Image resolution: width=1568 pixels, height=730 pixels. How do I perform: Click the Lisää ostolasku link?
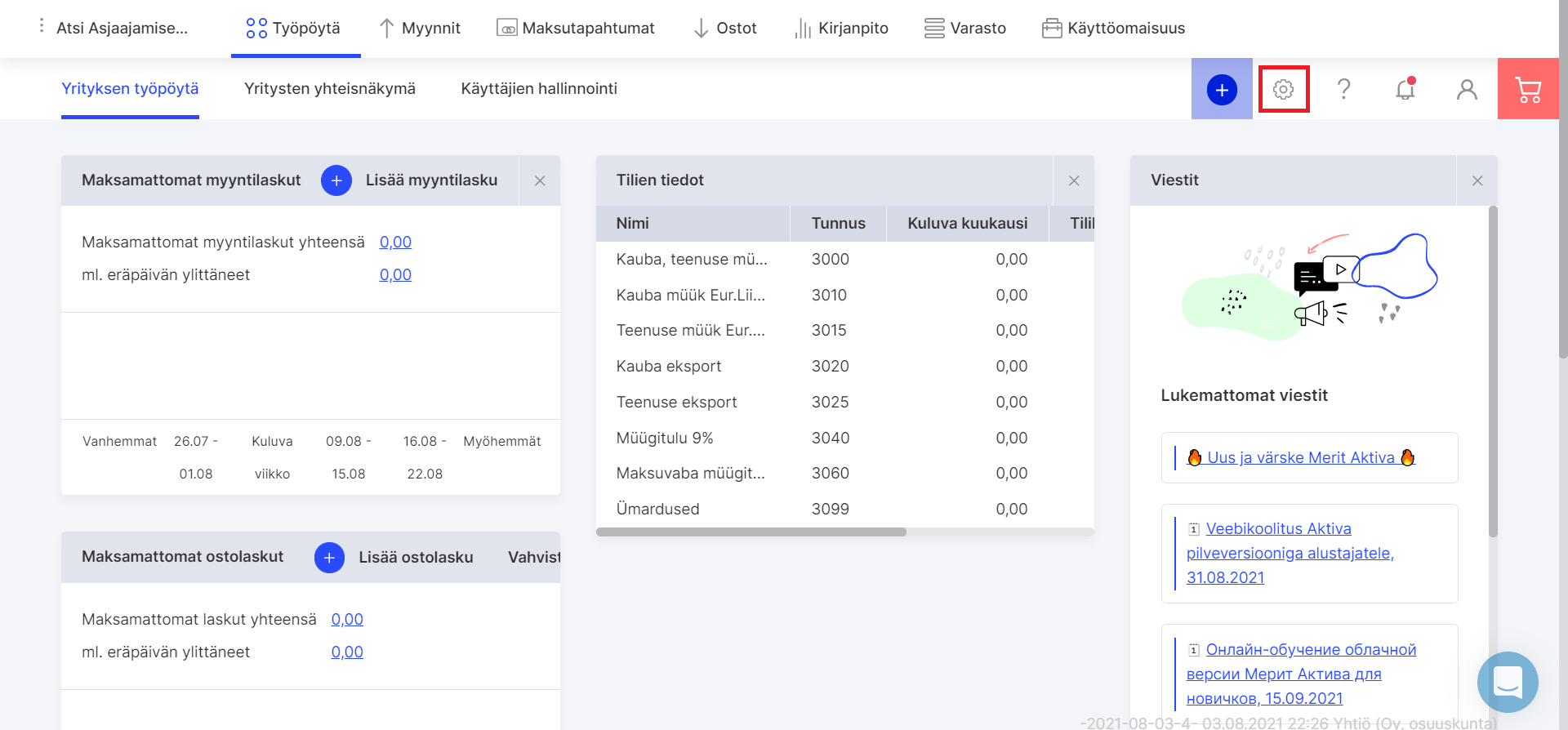[x=416, y=558]
